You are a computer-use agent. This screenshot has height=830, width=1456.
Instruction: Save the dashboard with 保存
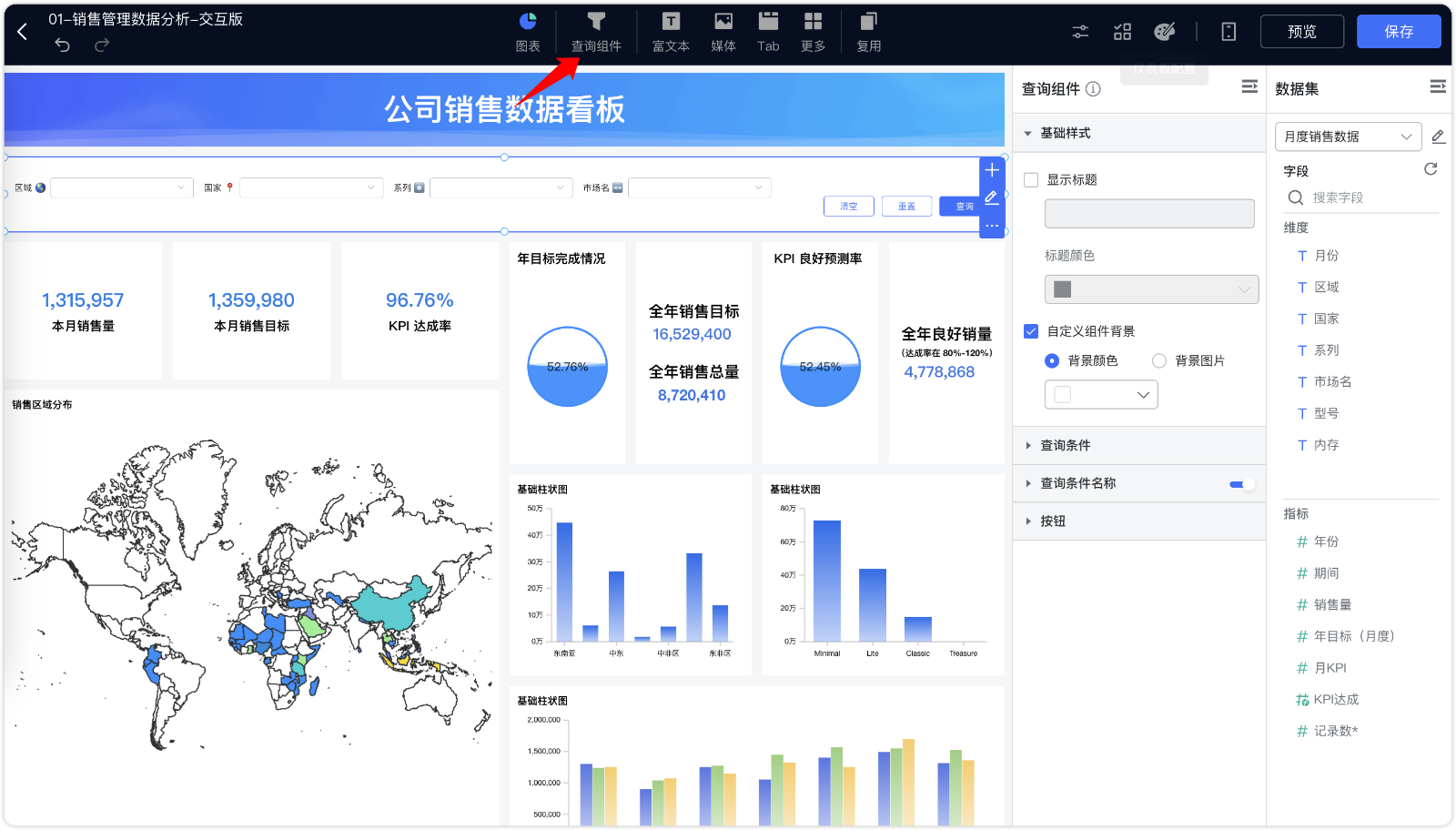coord(1399,32)
